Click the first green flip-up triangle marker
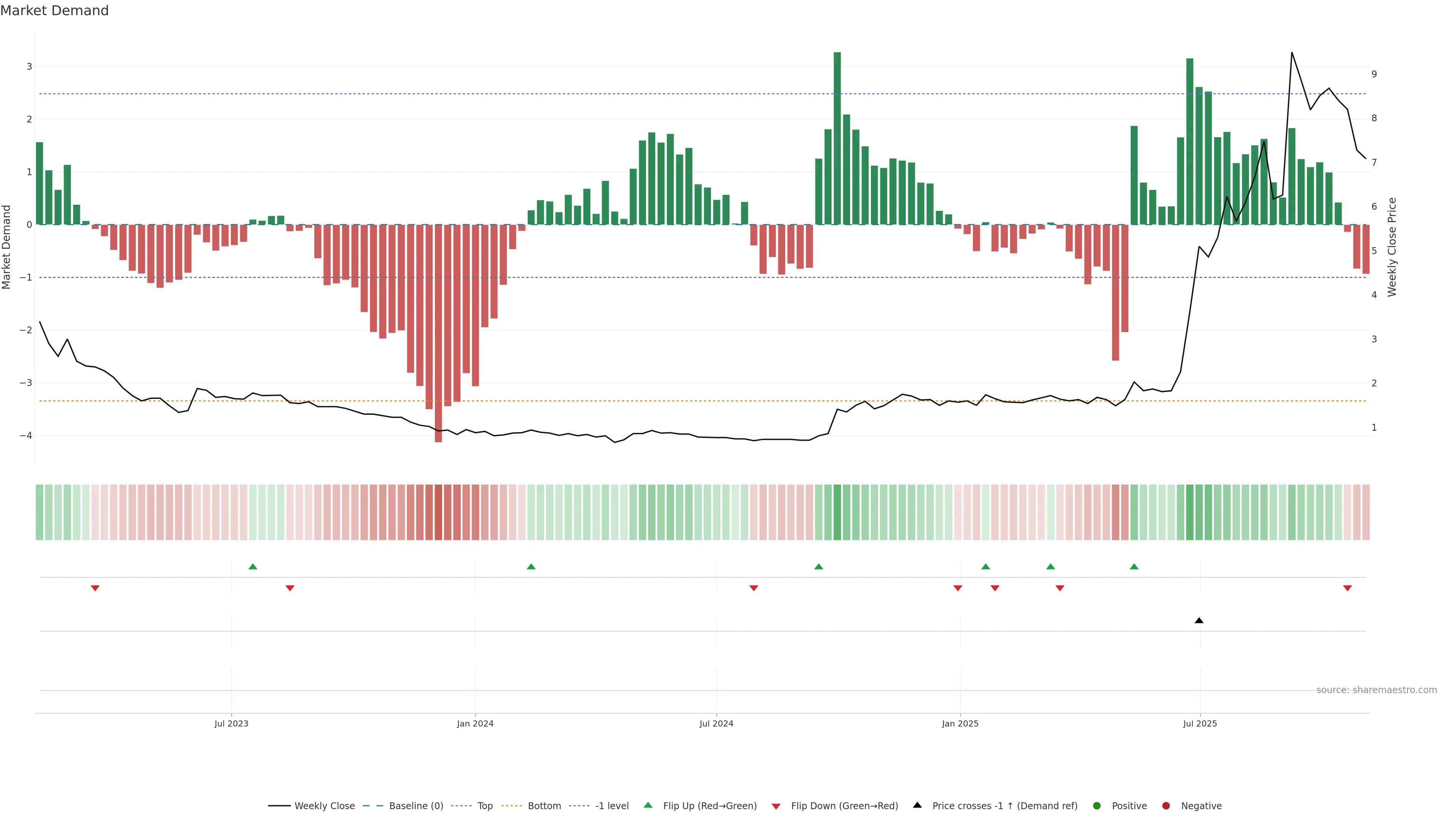1456x819 pixels. tap(253, 566)
